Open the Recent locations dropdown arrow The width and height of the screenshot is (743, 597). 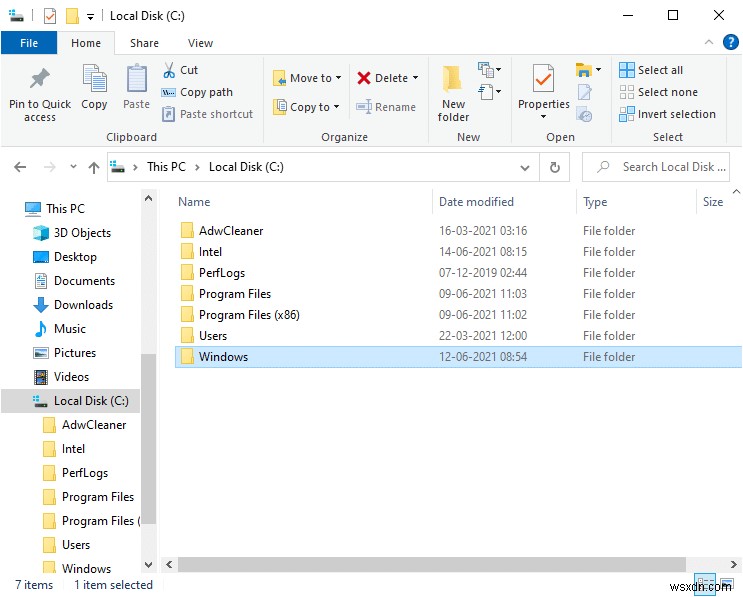pyautogui.click(x=73, y=167)
